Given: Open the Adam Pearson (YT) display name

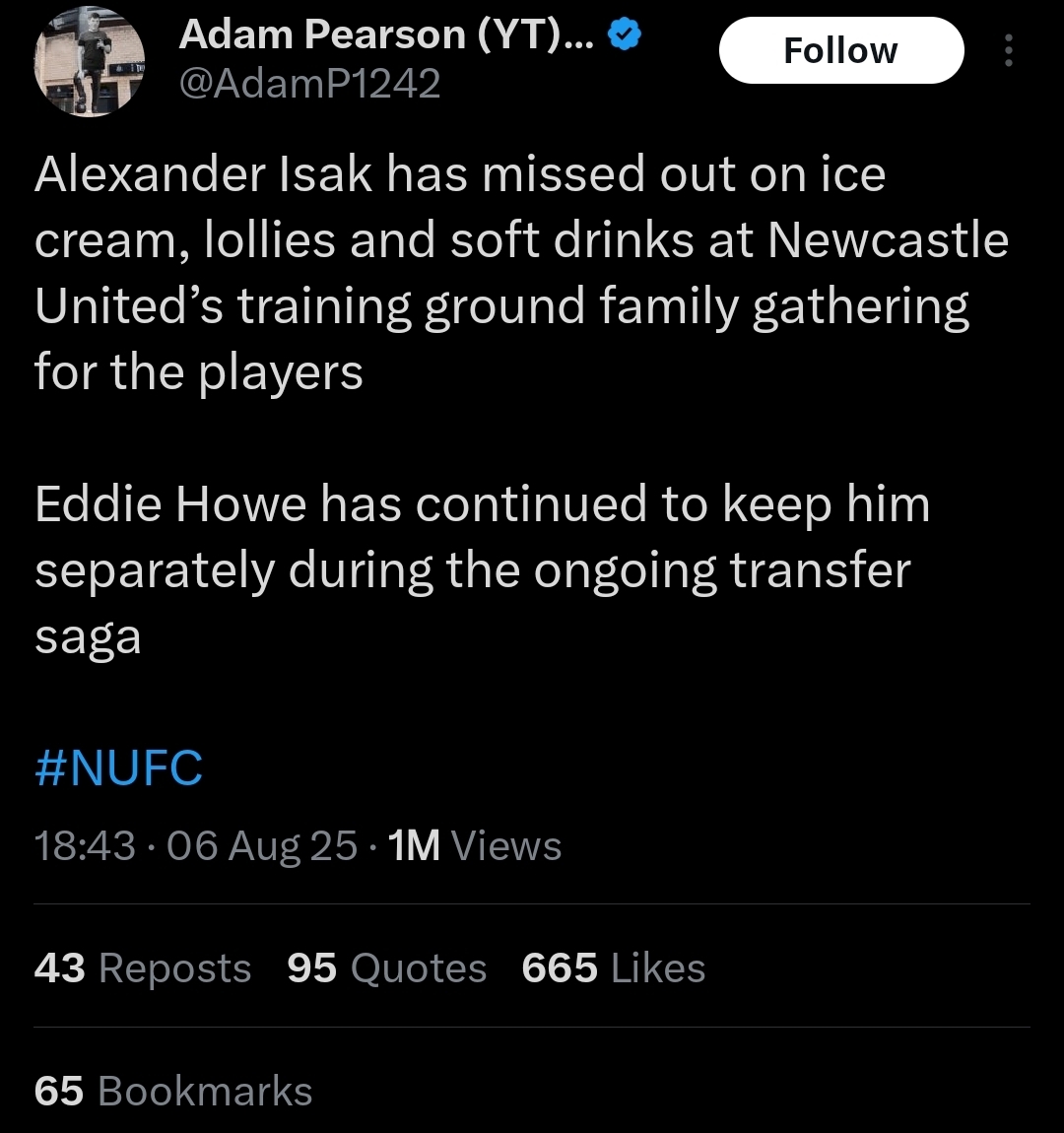Looking at the screenshot, I should pyautogui.click(x=386, y=33).
